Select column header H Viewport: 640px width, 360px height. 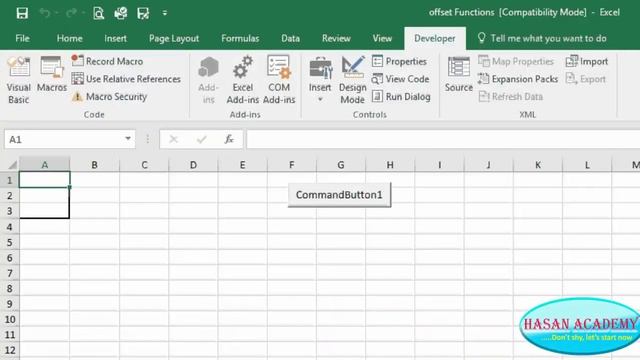coord(390,165)
